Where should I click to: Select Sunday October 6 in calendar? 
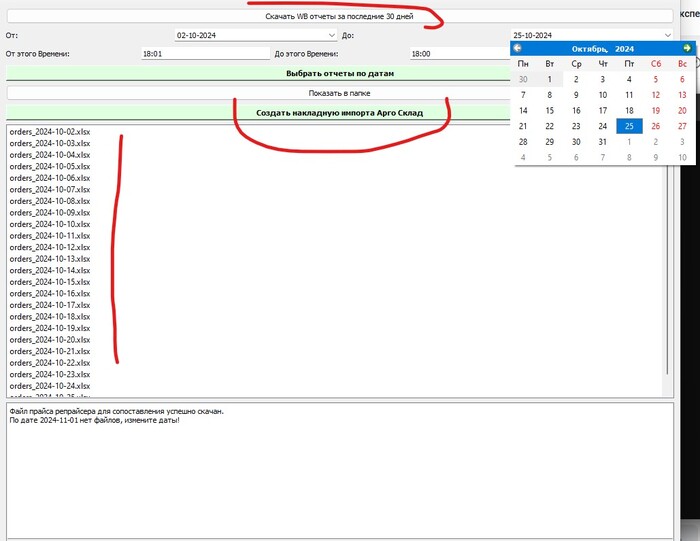pyautogui.click(x=682, y=79)
